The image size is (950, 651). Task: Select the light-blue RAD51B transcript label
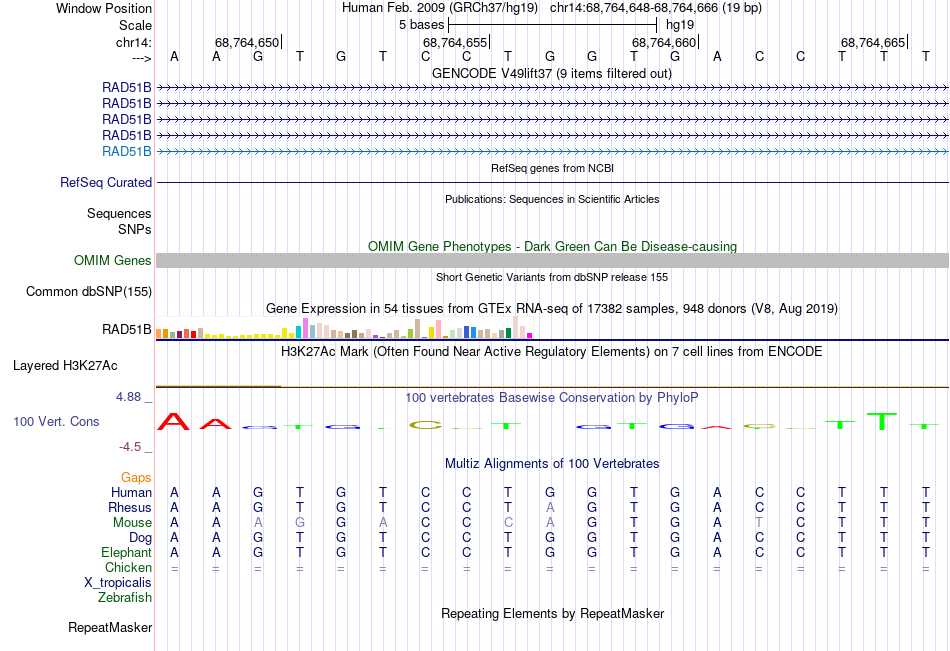click(127, 152)
